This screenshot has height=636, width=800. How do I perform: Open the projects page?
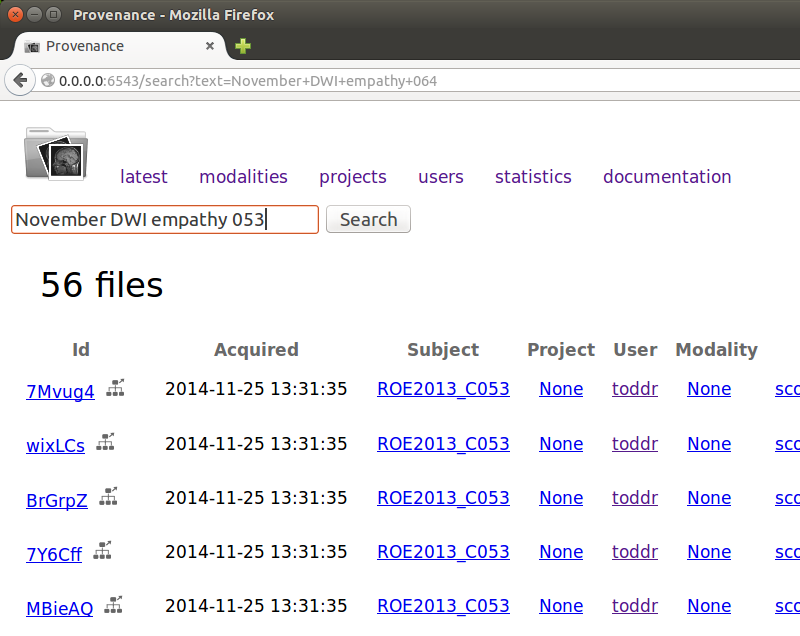point(353,177)
